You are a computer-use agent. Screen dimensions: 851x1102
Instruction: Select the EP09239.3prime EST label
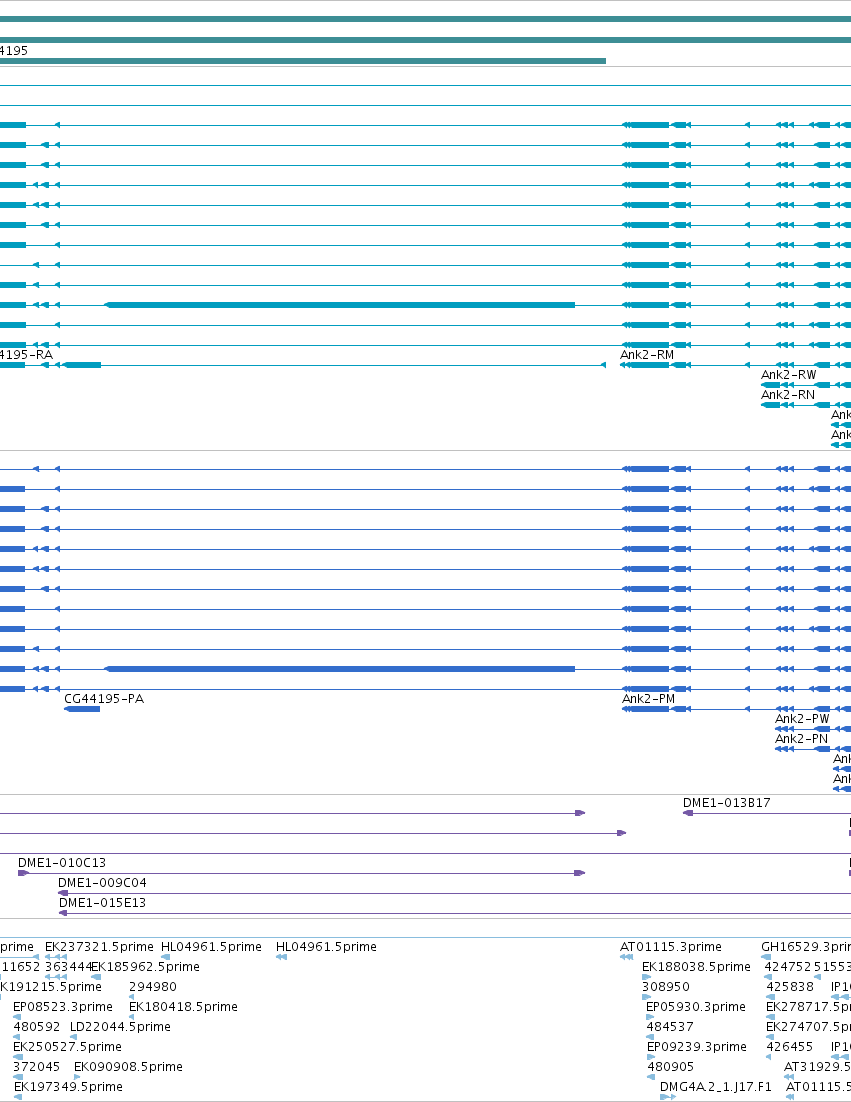pyautogui.click(x=696, y=1046)
